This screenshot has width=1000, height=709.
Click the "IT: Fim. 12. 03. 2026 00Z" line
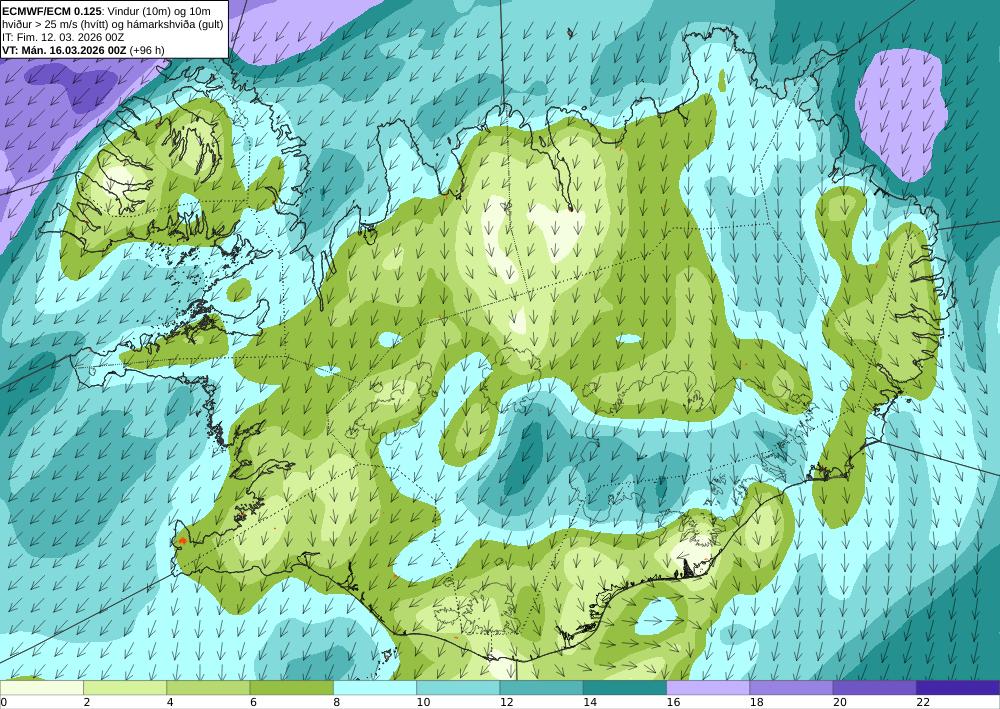[x=61, y=37]
